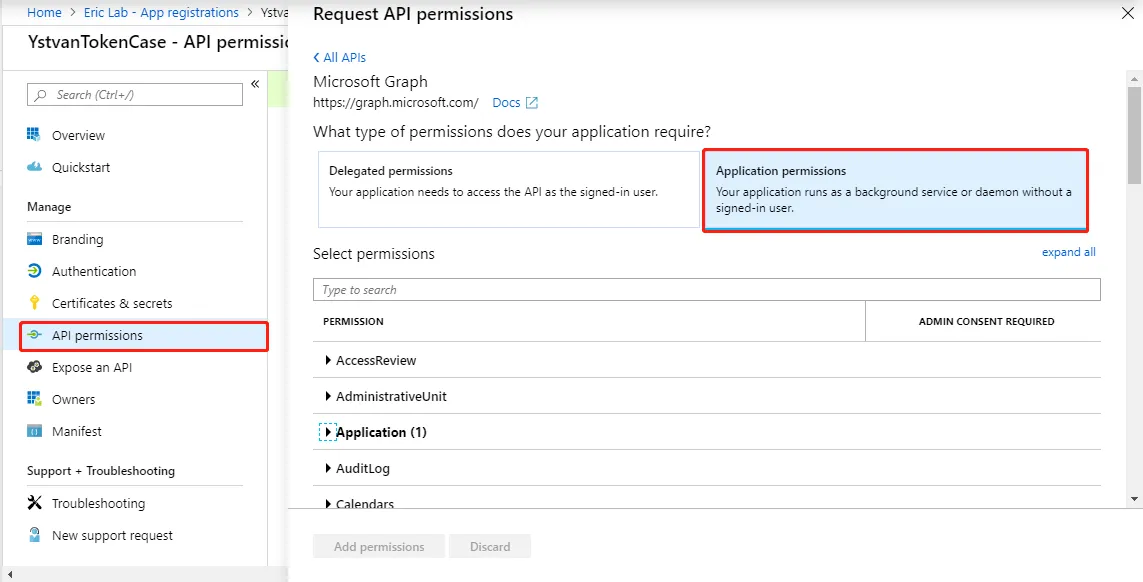The image size is (1143, 582).
Task: Expand the AccessReview permission group
Action: pos(328,360)
